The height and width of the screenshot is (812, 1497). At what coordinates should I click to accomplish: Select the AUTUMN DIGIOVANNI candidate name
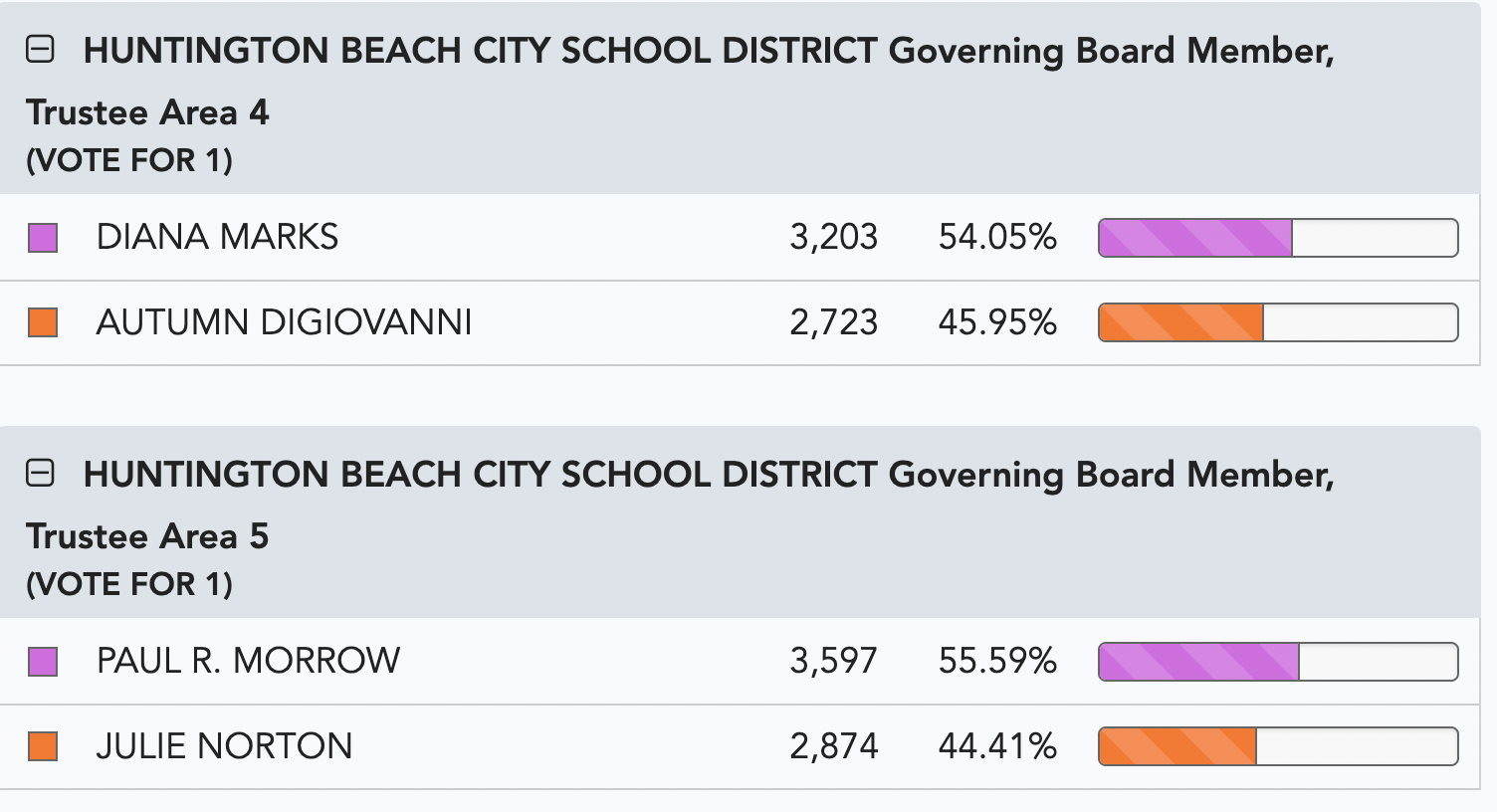pos(284,322)
